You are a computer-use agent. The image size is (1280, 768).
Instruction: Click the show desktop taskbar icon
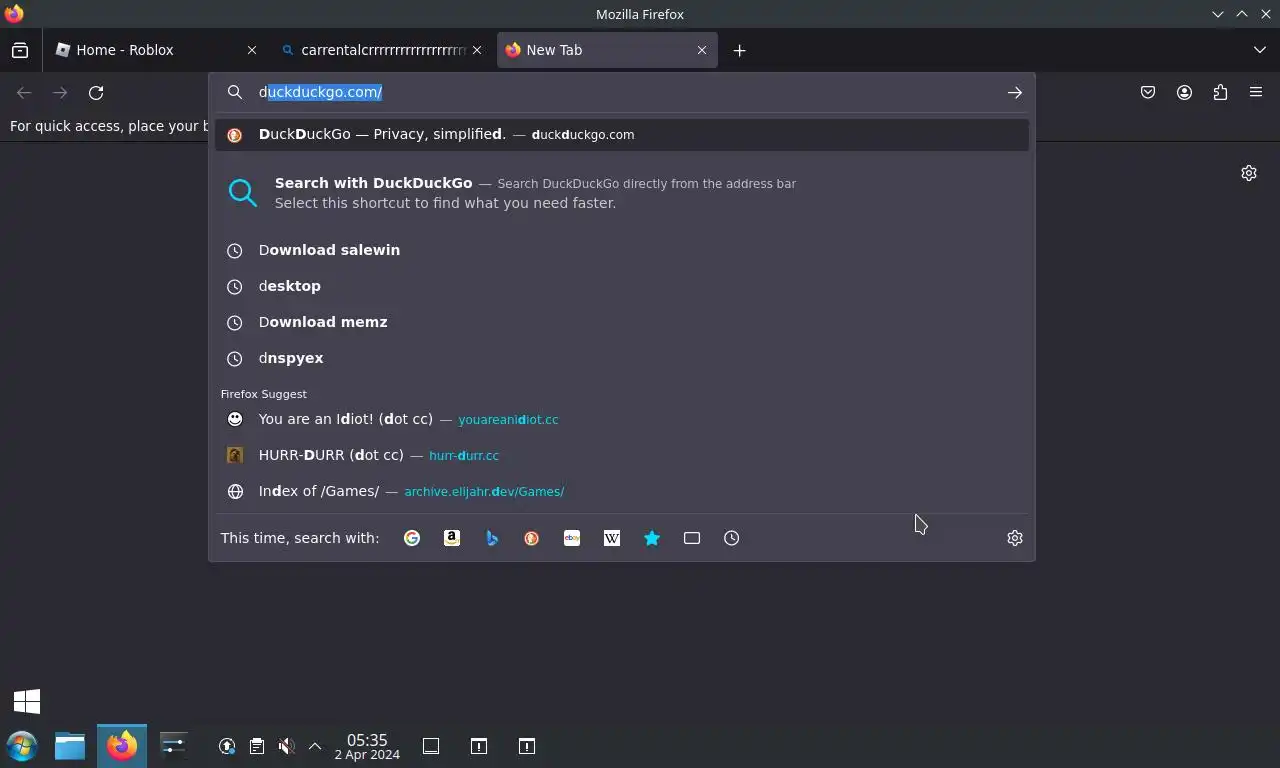coord(431,746)
